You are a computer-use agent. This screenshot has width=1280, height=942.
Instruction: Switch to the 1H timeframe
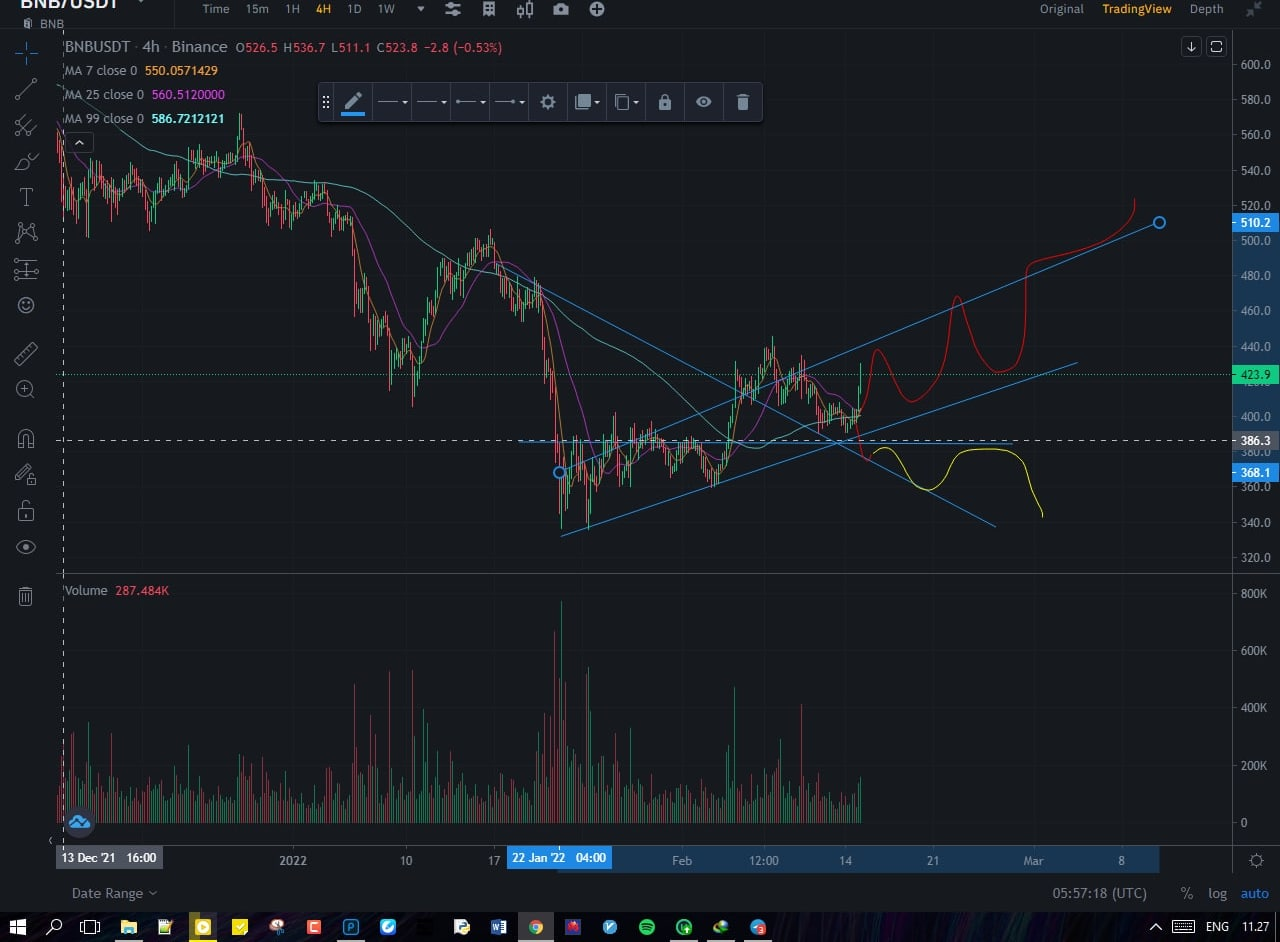click(292, 9)
